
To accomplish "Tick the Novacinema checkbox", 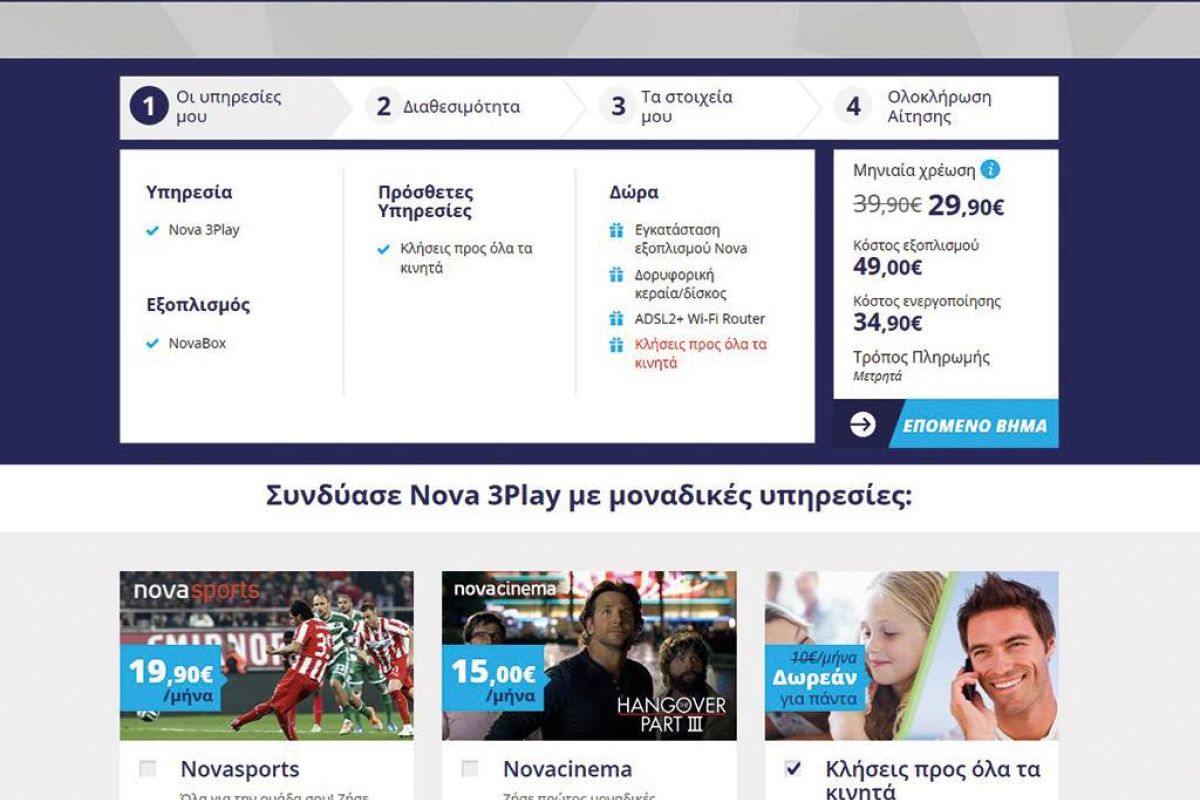I will pos(470,769).
